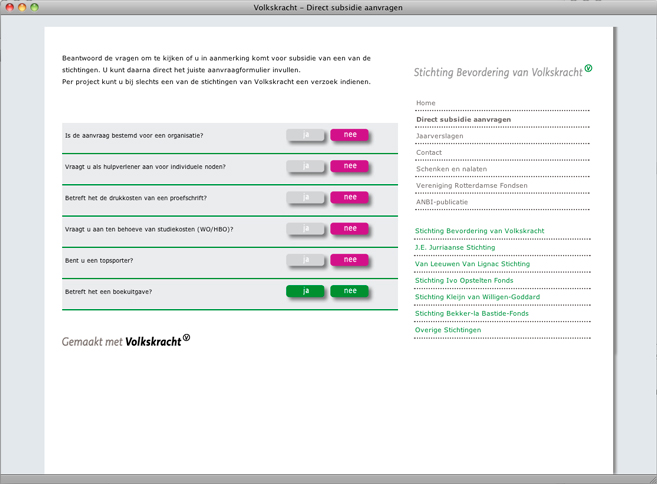This screenshot has height=484, width=657.
Task: Click question text 'Bent u een topsporter?'
Action: (99, 261)
